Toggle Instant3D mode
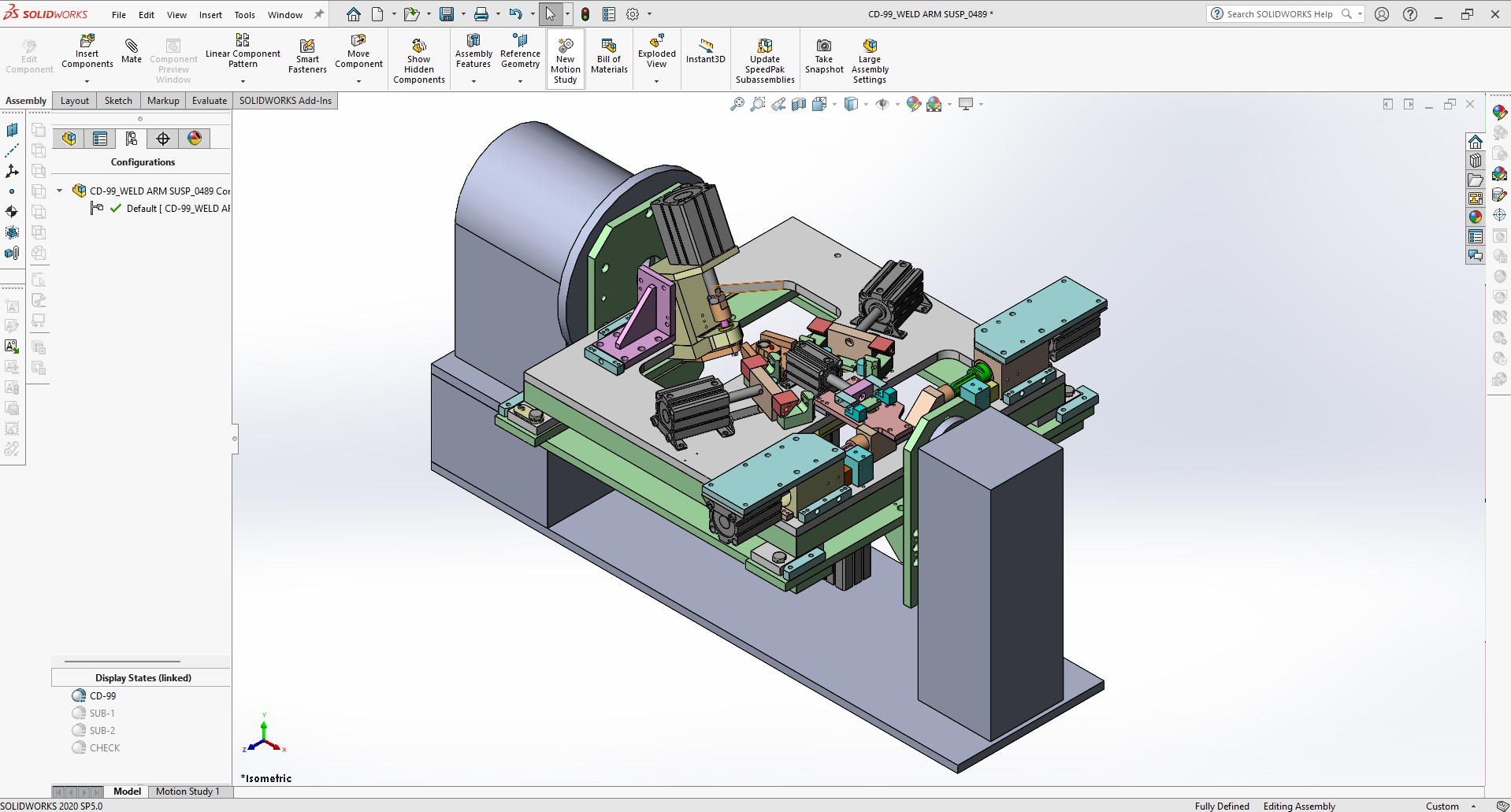 [706, 50]
